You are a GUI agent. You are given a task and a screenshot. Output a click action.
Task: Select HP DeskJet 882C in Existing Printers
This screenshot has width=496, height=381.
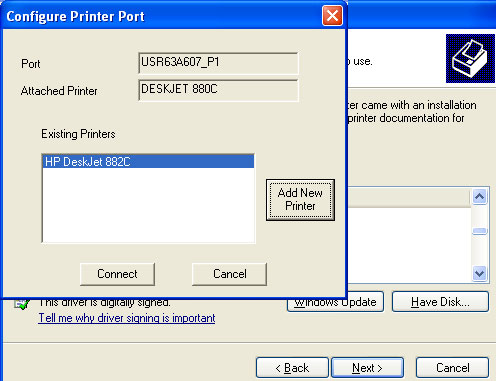[148, 162]
